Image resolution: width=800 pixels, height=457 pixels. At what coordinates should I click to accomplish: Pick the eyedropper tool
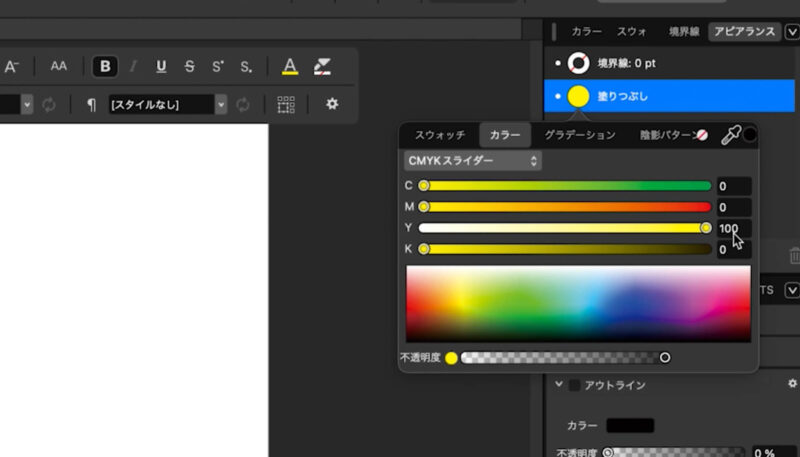[730, 136]
